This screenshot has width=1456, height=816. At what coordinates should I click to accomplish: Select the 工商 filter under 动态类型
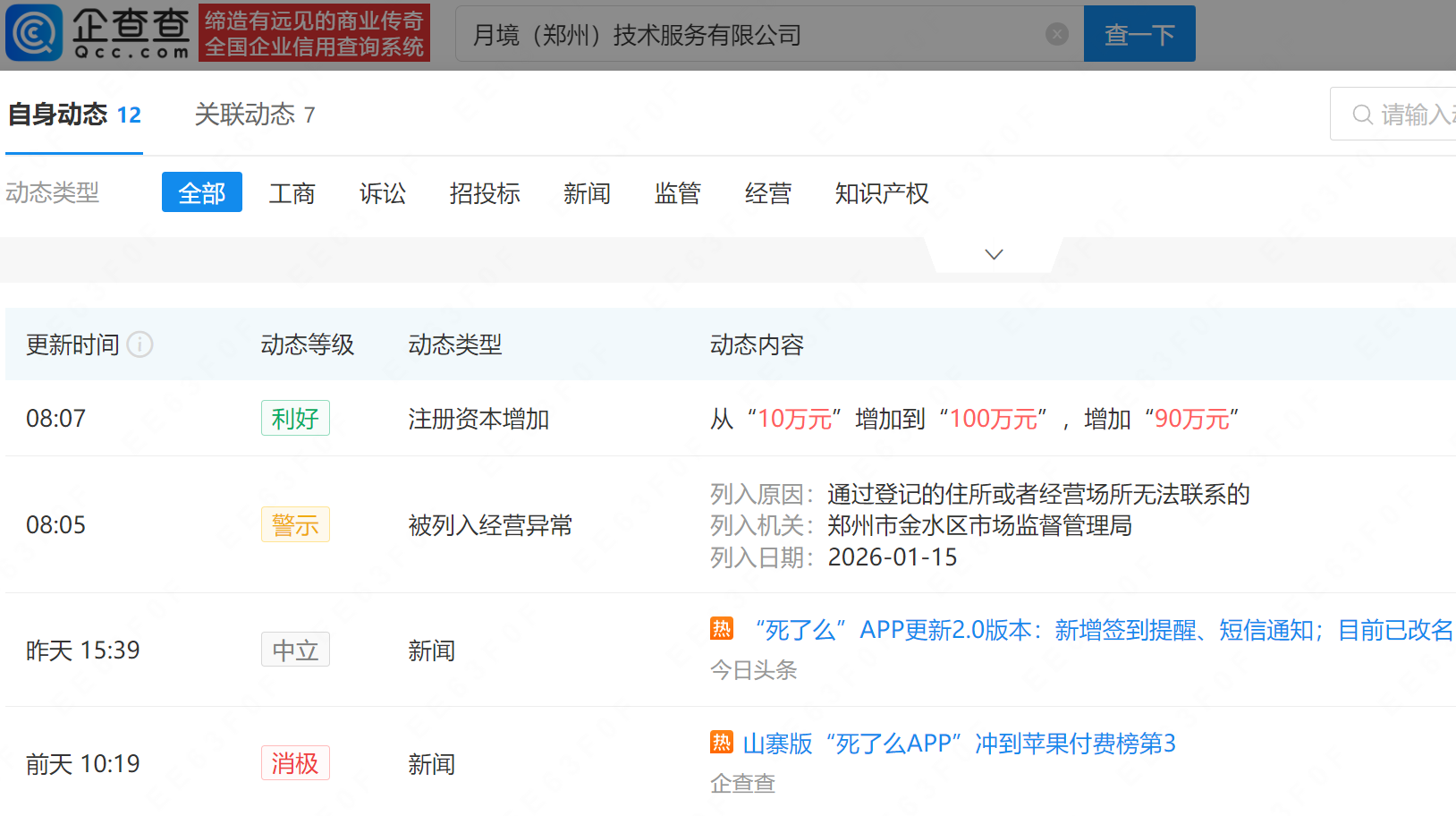[x=292, y=193]
